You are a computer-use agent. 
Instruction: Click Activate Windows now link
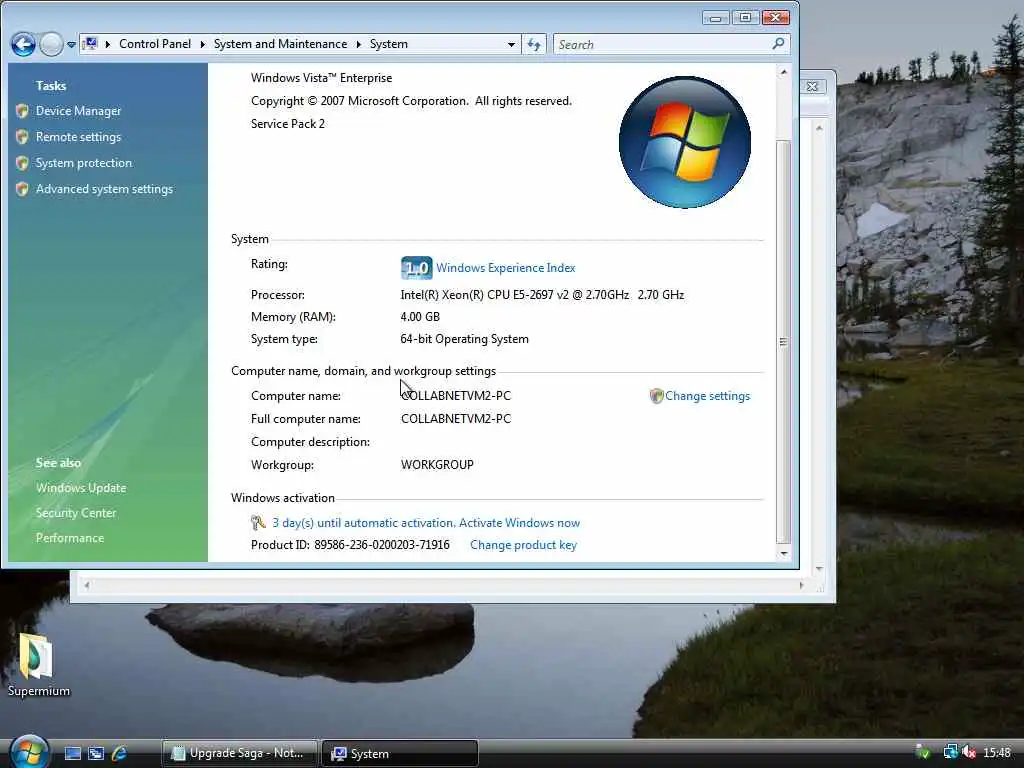(x=519, y=522)
